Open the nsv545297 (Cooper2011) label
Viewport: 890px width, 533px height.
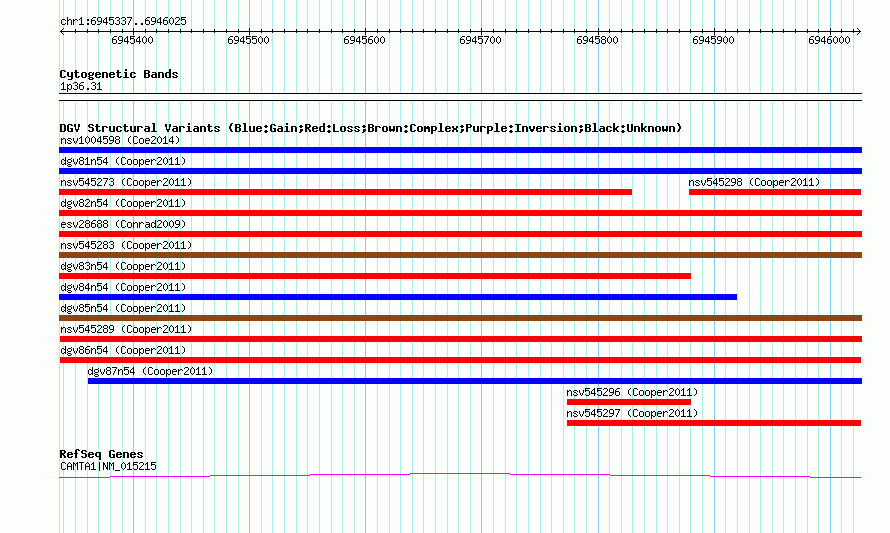pos(632,413)
